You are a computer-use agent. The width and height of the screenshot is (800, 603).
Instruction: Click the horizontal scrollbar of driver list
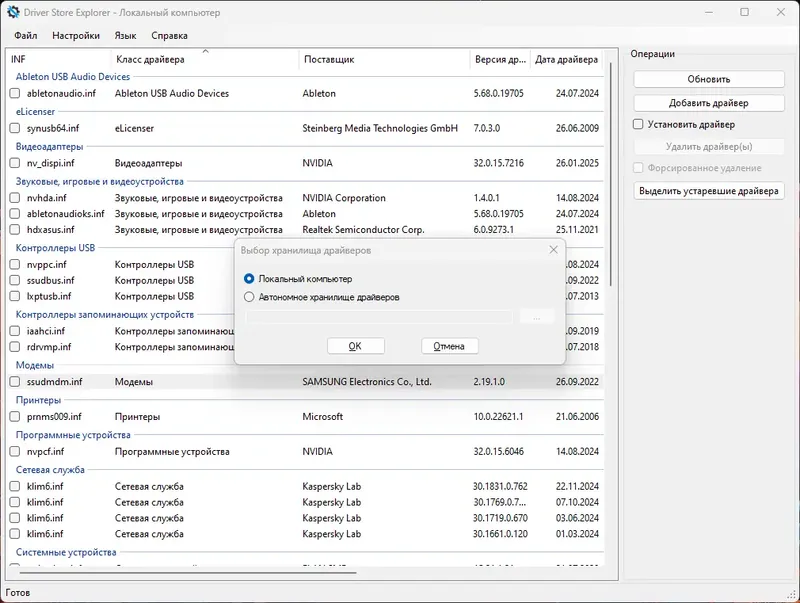[188, 572]
